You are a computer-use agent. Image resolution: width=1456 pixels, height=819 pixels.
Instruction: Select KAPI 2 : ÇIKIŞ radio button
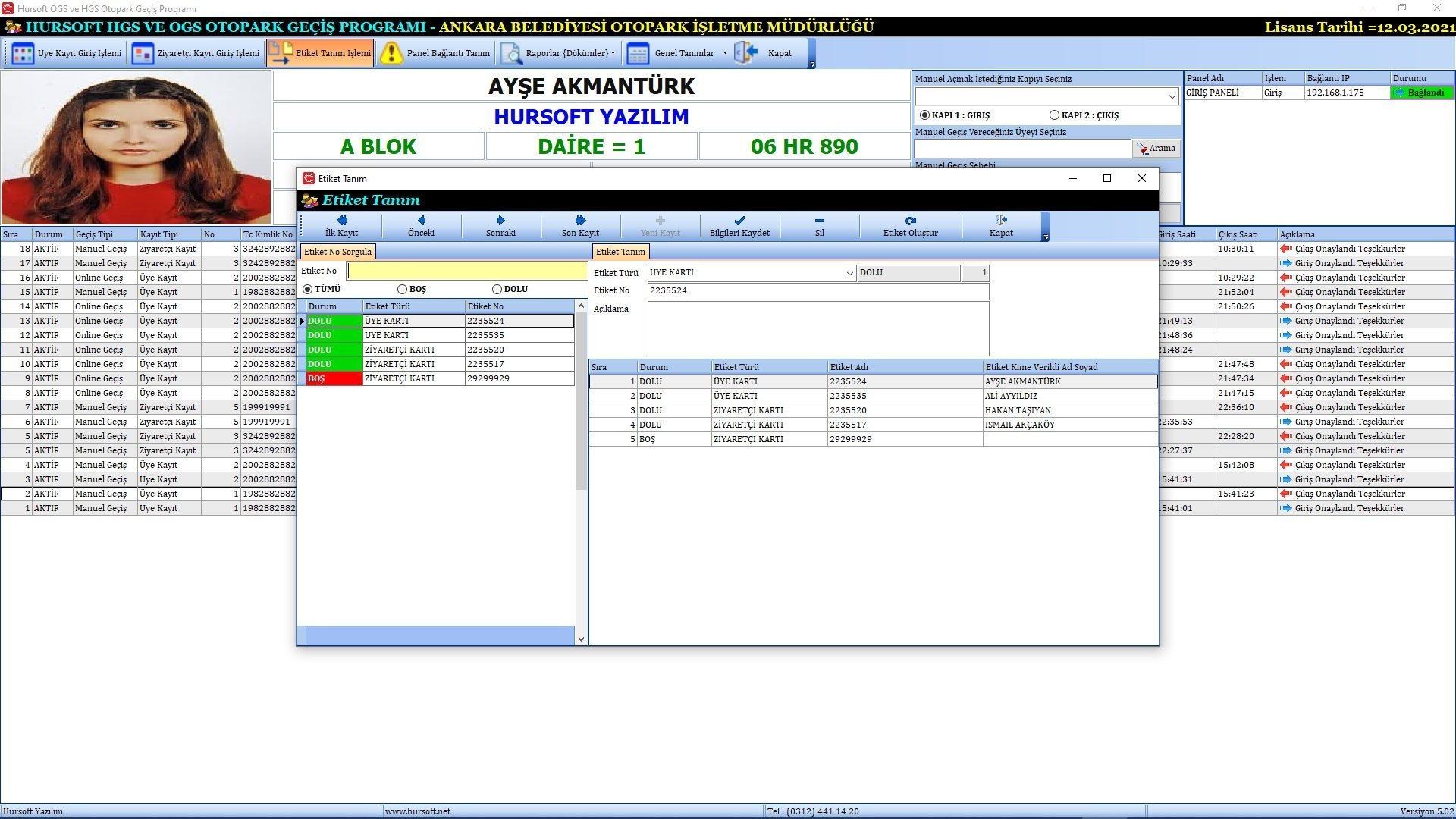[1055, 115]
